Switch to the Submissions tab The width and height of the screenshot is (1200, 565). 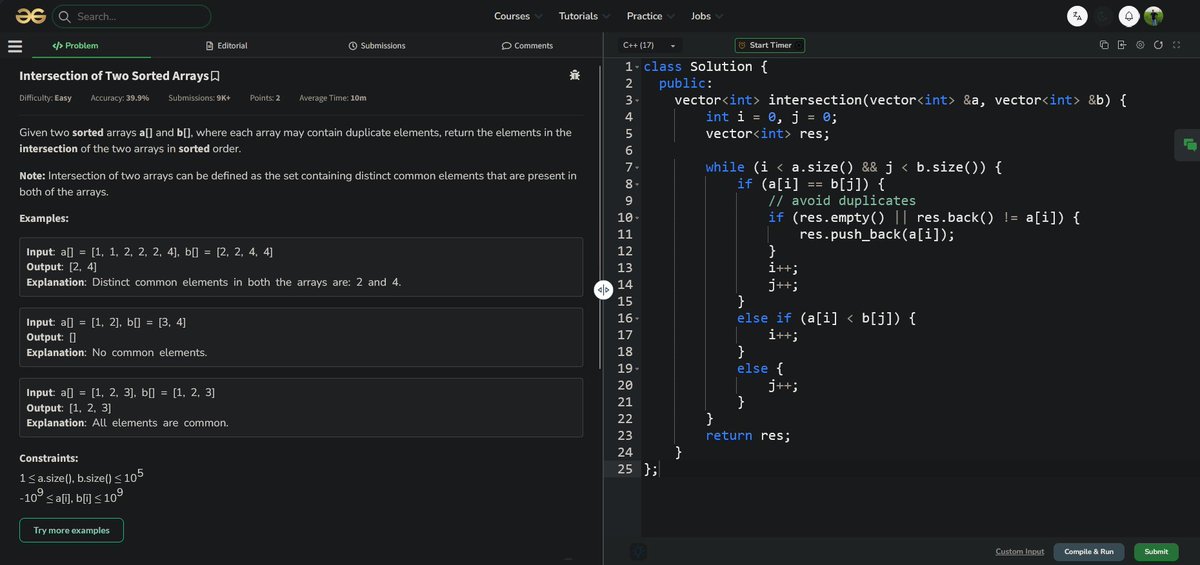(376, 46)
